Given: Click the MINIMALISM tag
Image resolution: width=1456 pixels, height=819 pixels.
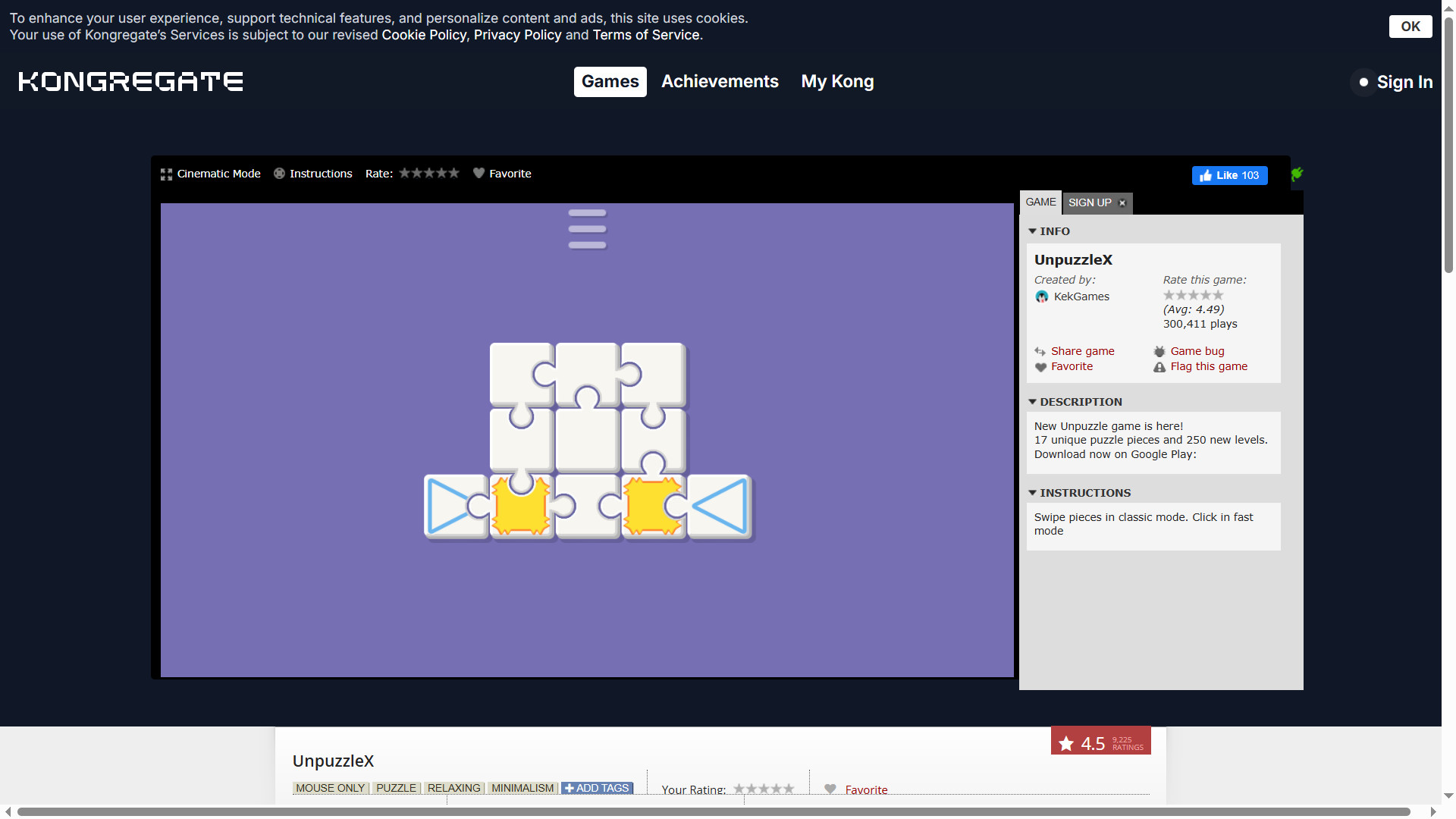Looking at the screenshot, I should click(522, 788).
